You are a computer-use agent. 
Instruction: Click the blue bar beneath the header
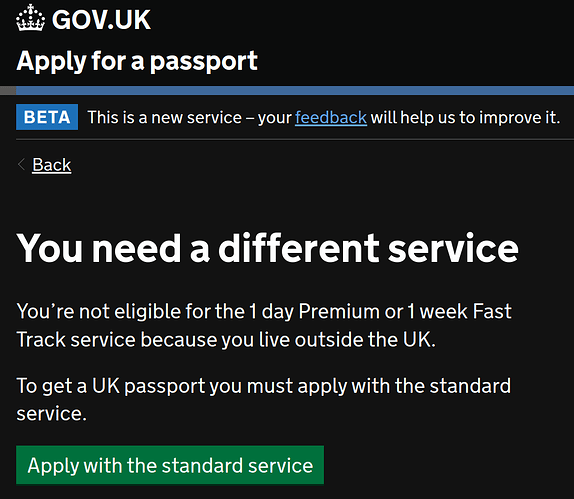[295, 90]
